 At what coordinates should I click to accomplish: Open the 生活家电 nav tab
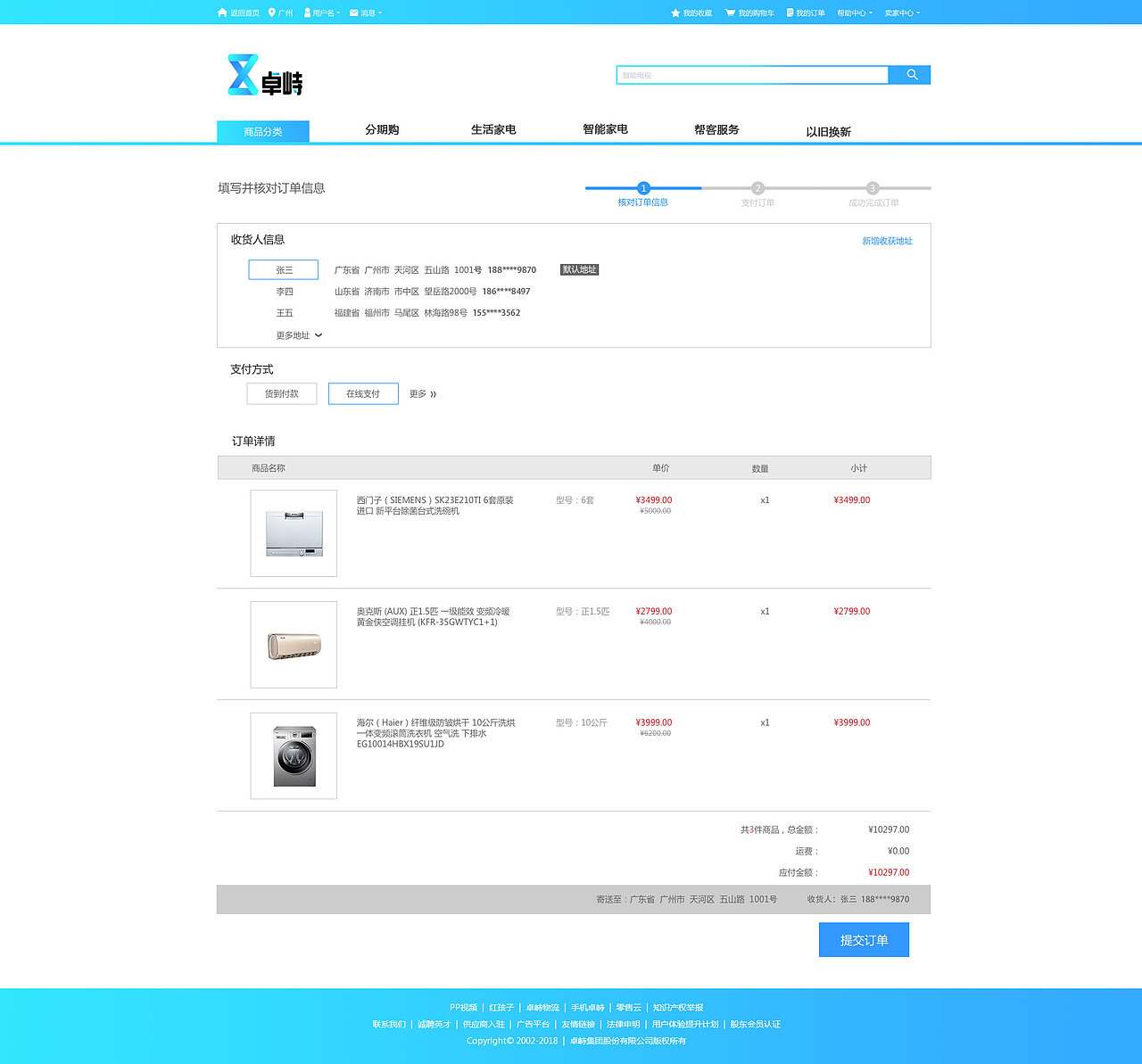(x=493, y=129)
